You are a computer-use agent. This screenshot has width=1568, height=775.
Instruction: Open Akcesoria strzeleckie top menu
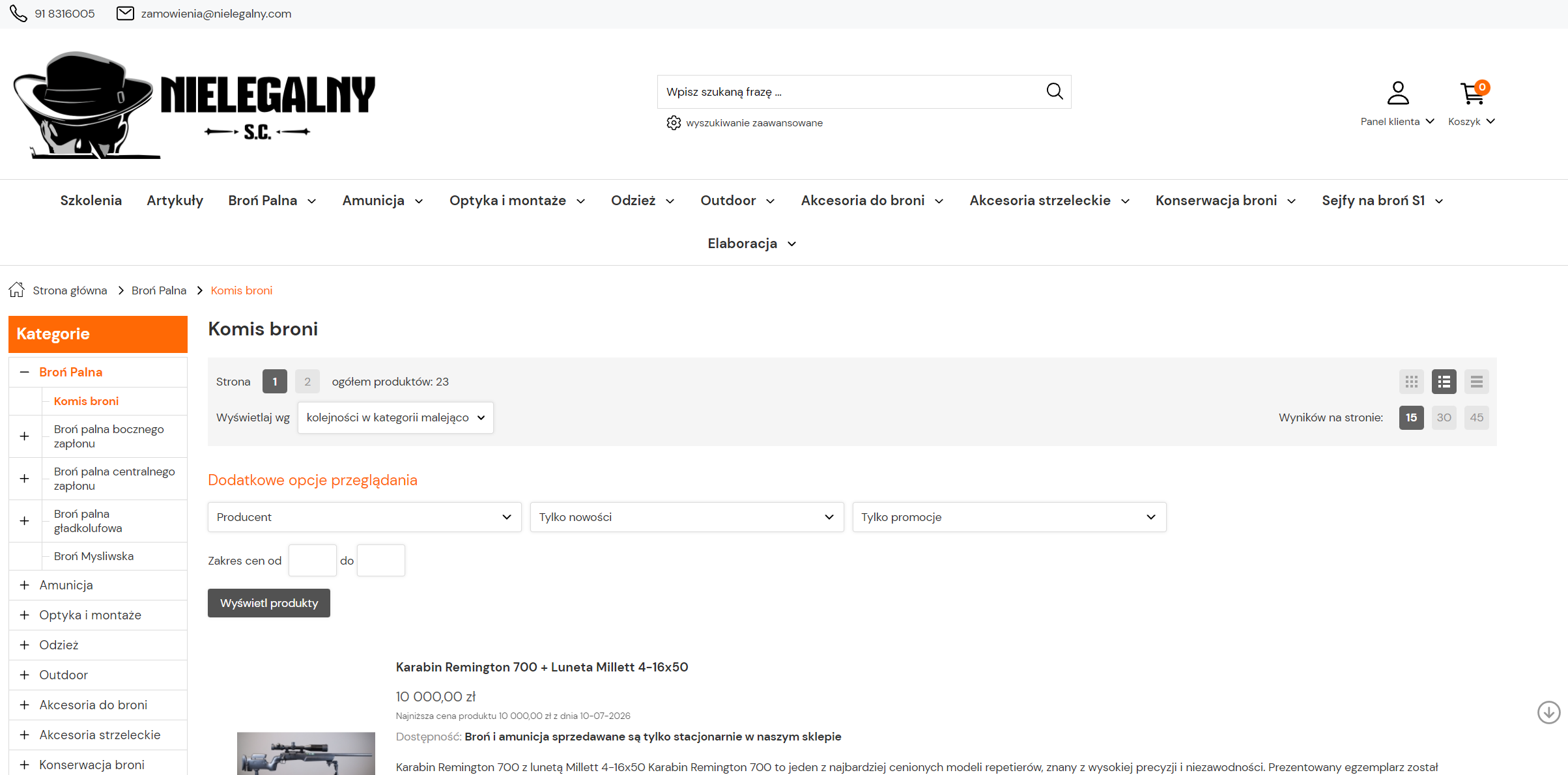pyautogui.click(x=1049, y=201)
